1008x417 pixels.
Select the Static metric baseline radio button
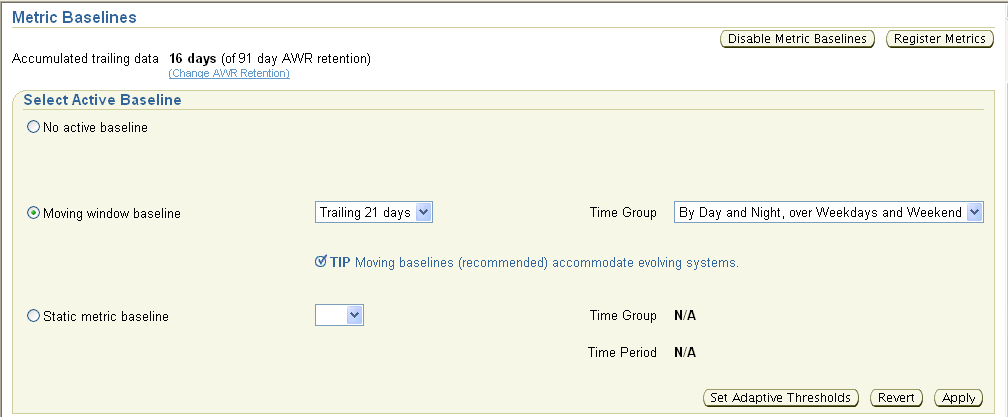34,316
